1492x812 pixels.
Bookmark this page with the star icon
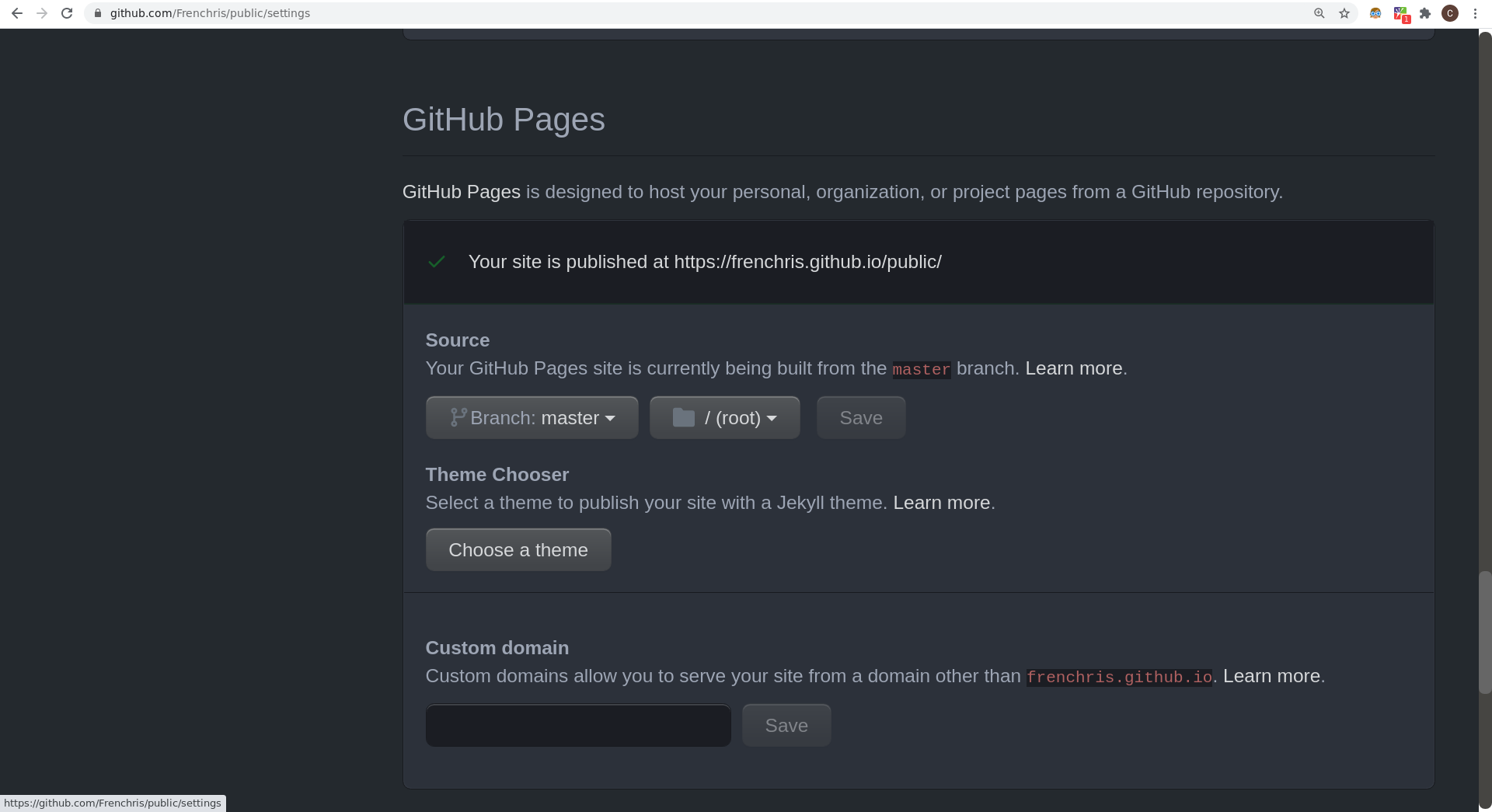[1344, 13]
